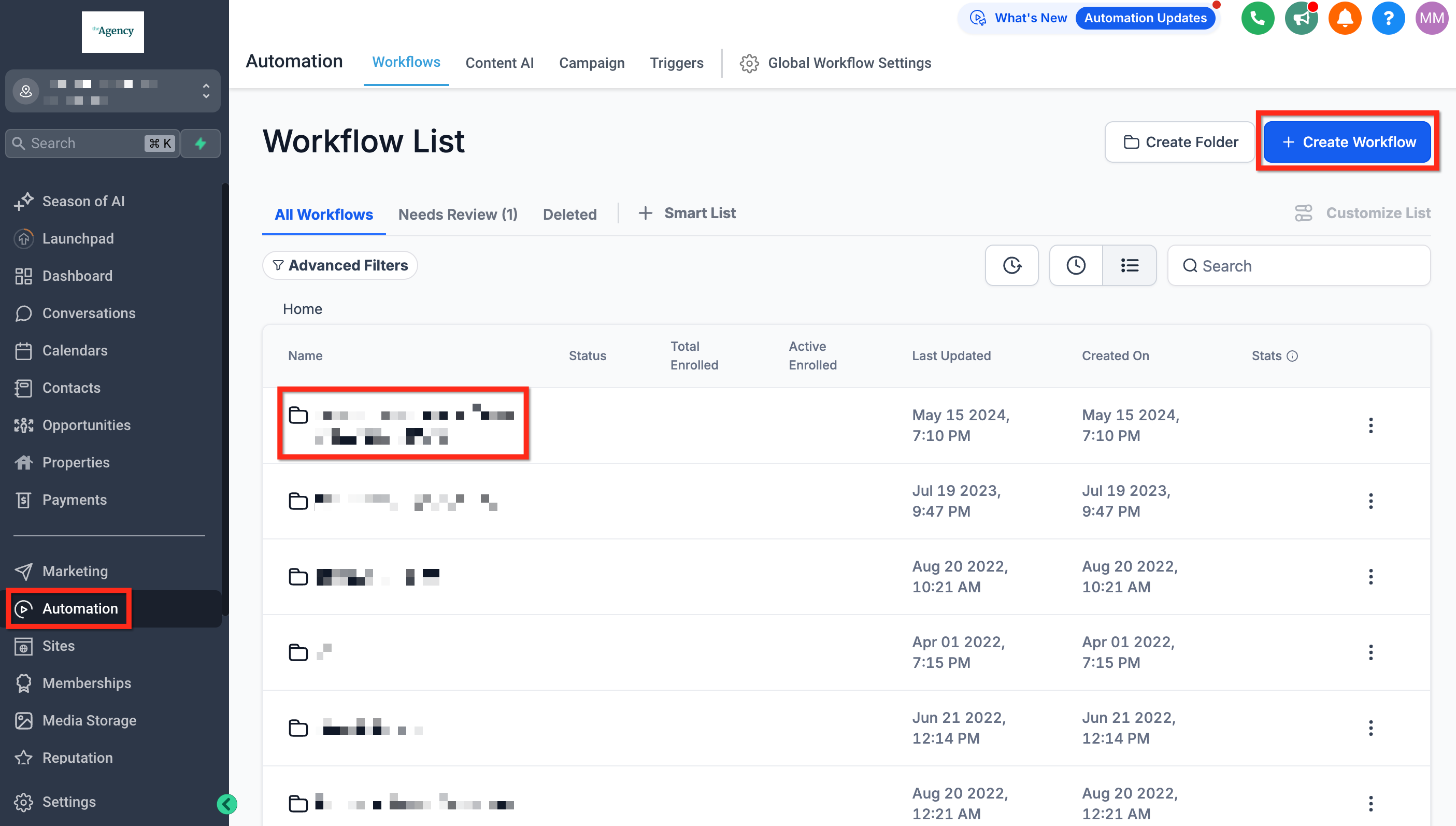Expand the account location switcher

[x=205, y=91]
